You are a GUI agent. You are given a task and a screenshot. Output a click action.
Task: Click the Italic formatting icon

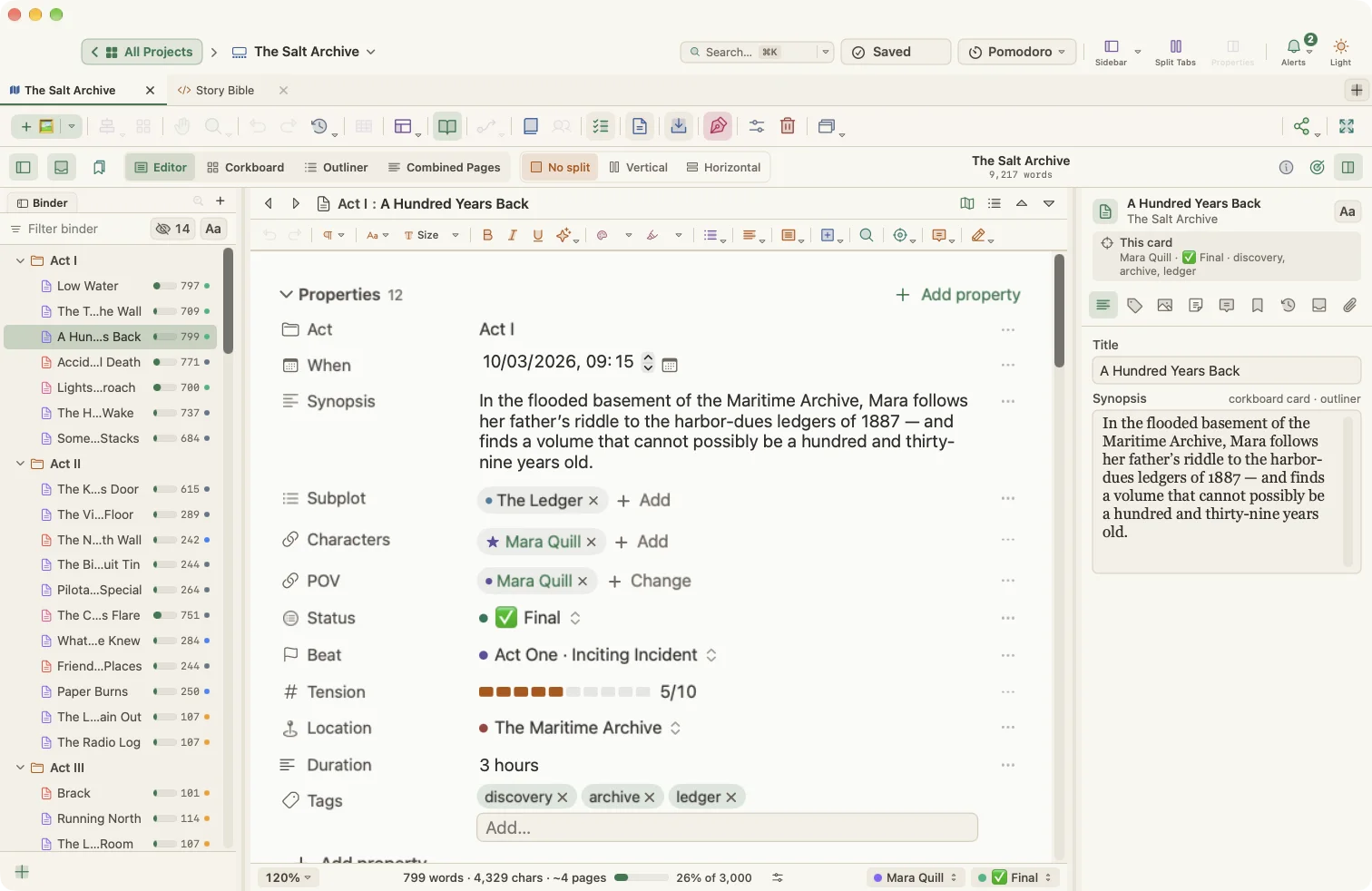[x=513, y=235]
